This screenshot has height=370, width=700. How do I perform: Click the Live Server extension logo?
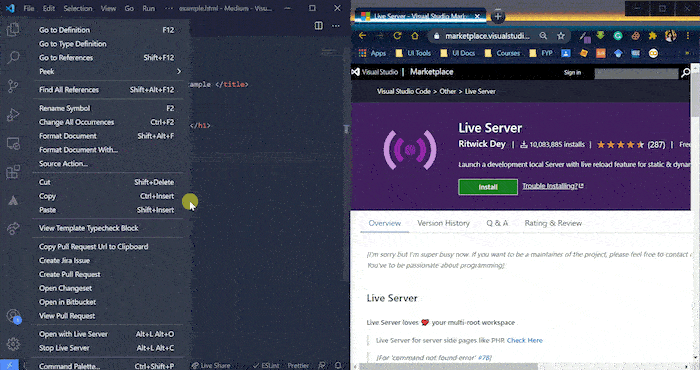pyautogui.click(x=410, y=150)
